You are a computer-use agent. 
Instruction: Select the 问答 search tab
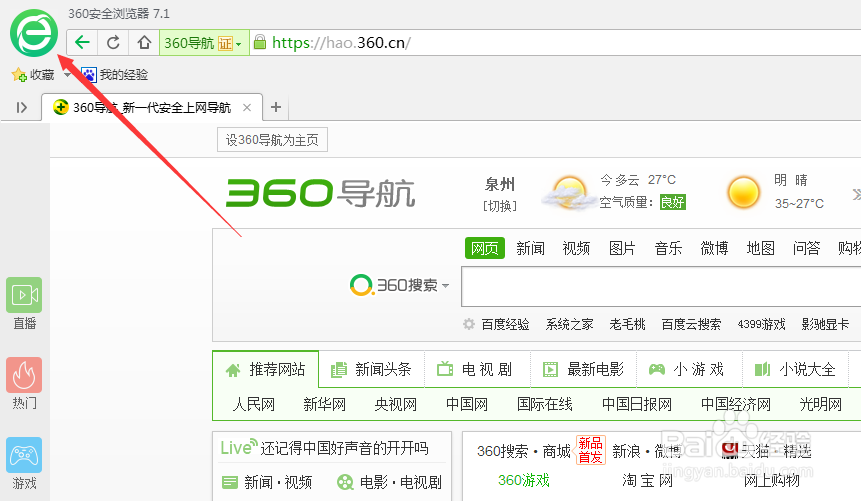807,248
